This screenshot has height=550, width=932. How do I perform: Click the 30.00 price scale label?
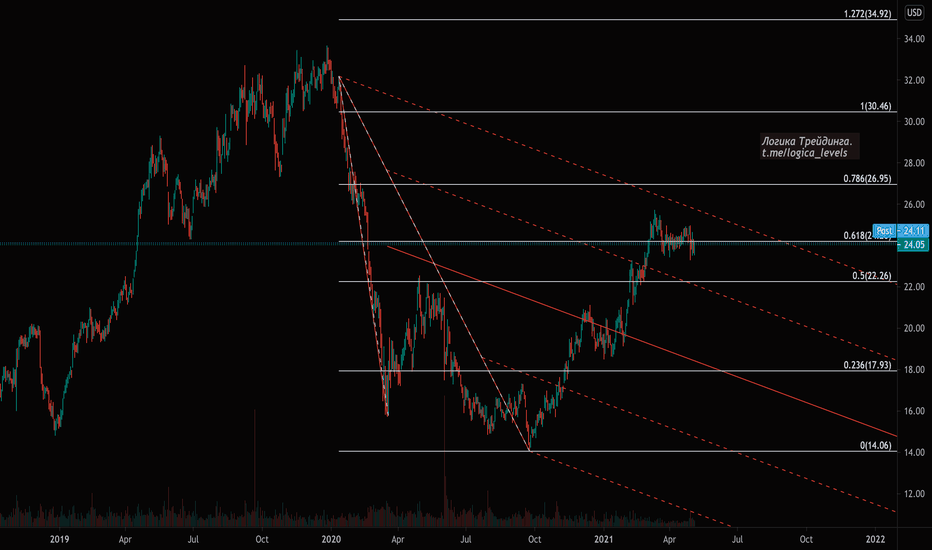click(x=914, y=122)
